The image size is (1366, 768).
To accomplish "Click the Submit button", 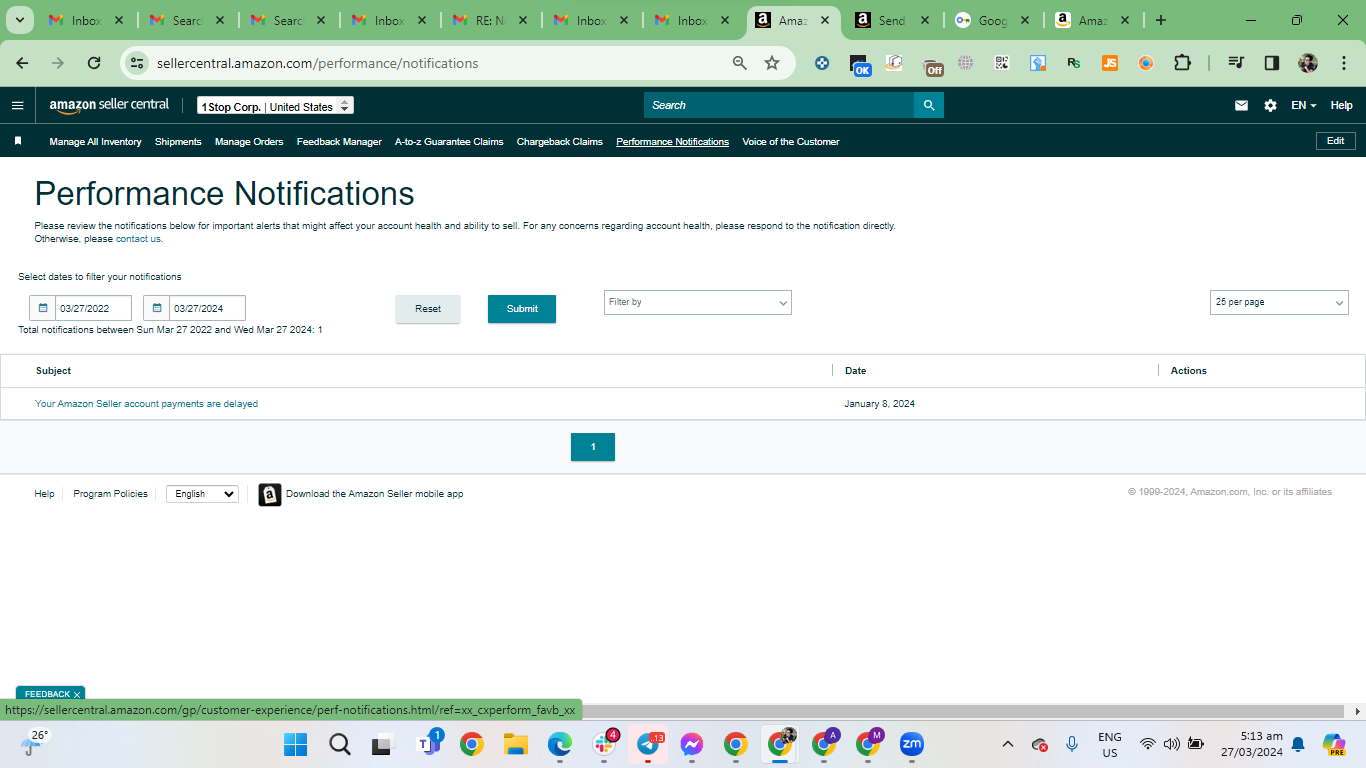I will 522,309.
